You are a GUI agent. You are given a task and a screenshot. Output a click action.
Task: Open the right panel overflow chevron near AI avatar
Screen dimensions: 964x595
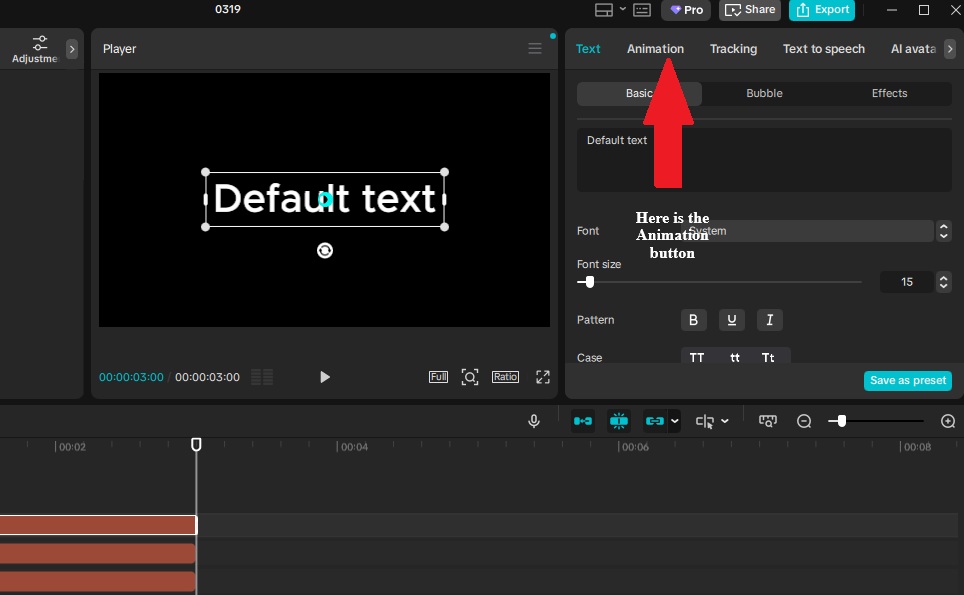tap(950, 48)
